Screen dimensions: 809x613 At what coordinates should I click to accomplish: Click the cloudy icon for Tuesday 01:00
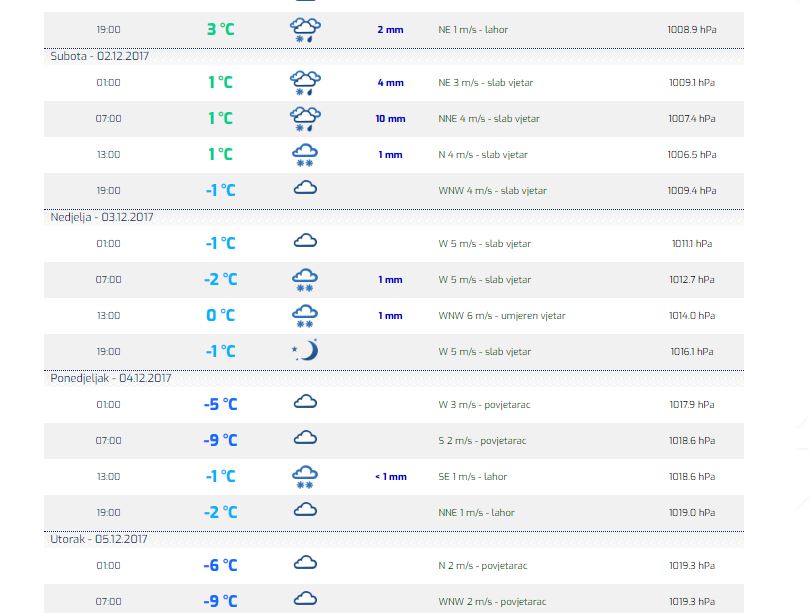coord(305,562)
